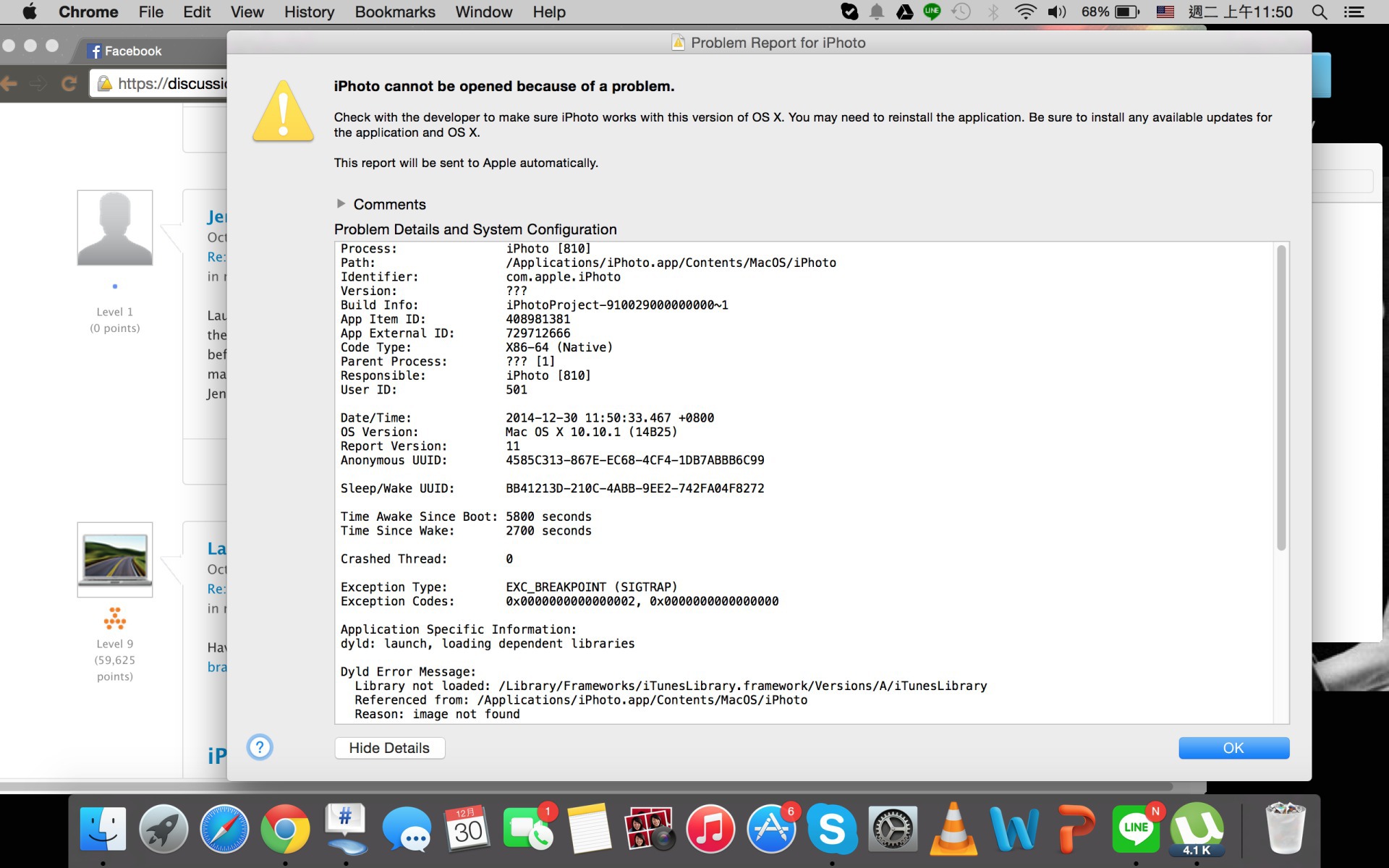
Task: Launch iTunes from the Dock
Action: pos(710,829)
